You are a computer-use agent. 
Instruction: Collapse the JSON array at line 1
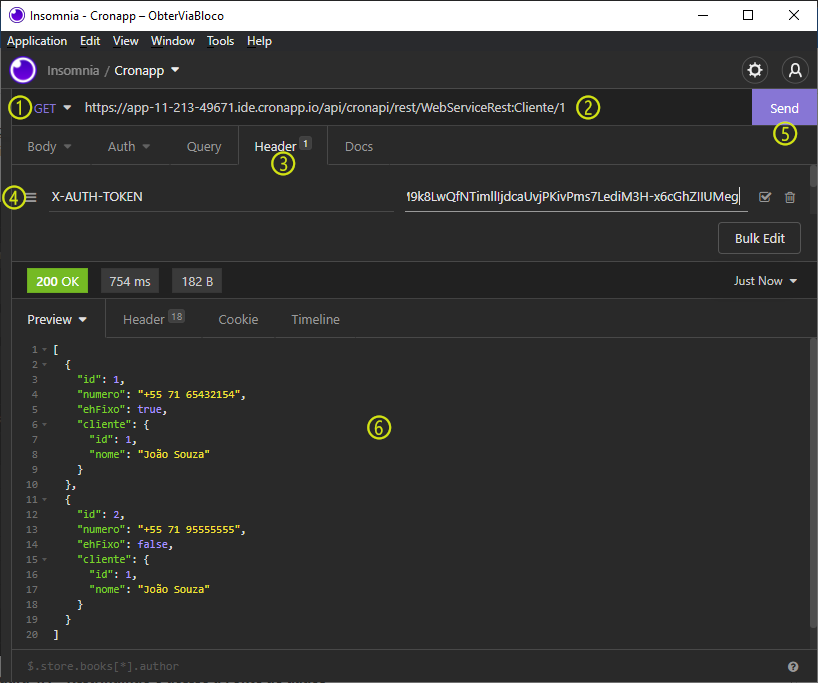[x=44, y=349]
